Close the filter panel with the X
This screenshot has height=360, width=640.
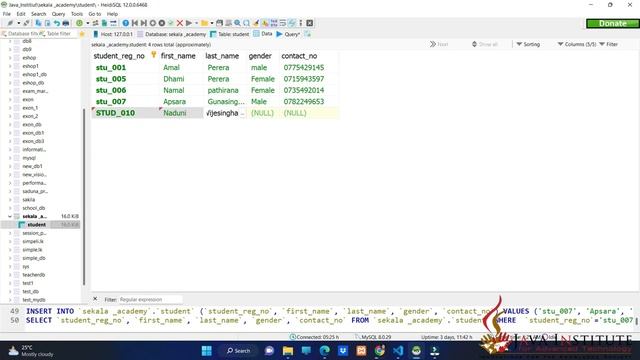tap(95, 299)
